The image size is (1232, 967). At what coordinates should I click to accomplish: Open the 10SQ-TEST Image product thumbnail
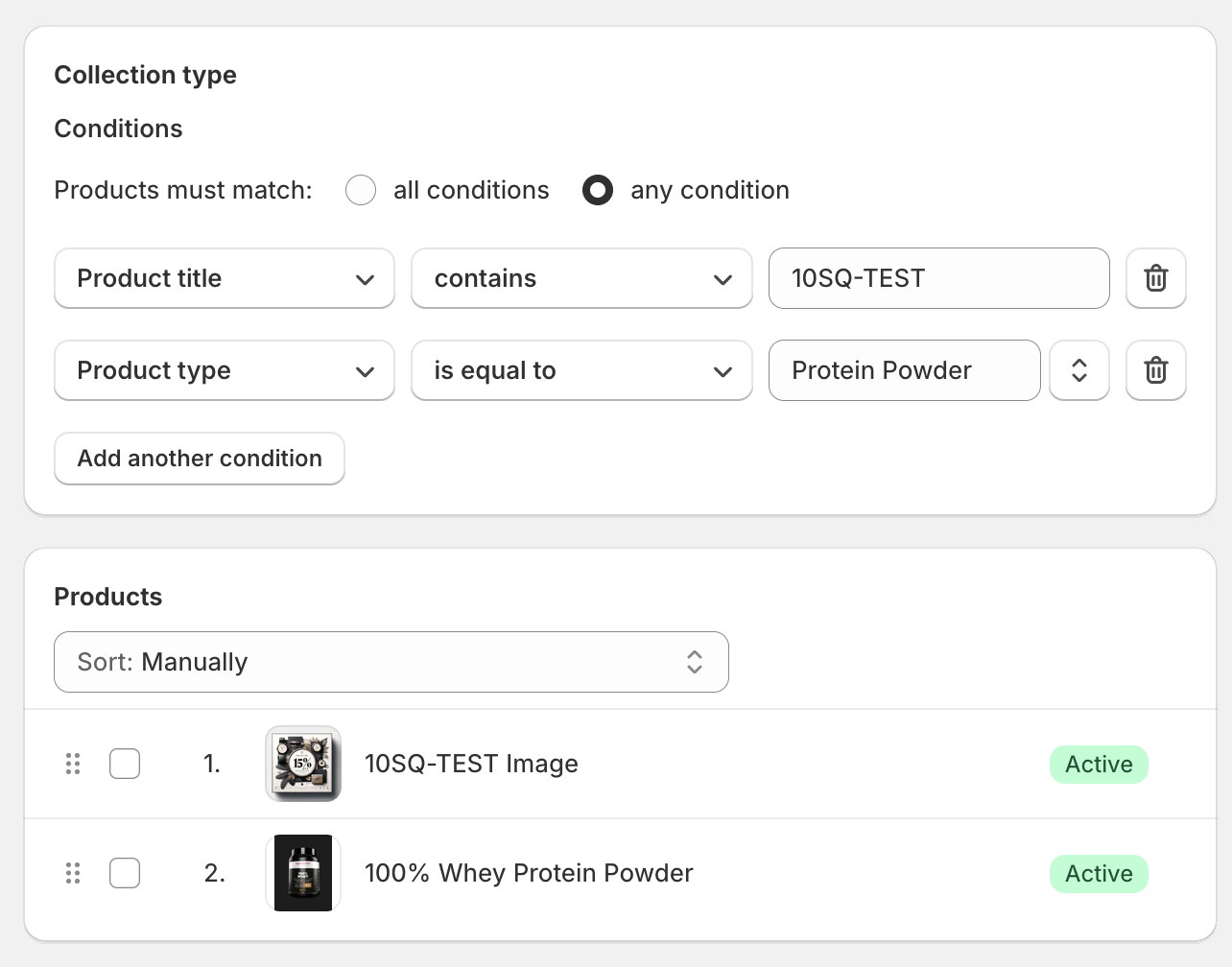(303, 764)
